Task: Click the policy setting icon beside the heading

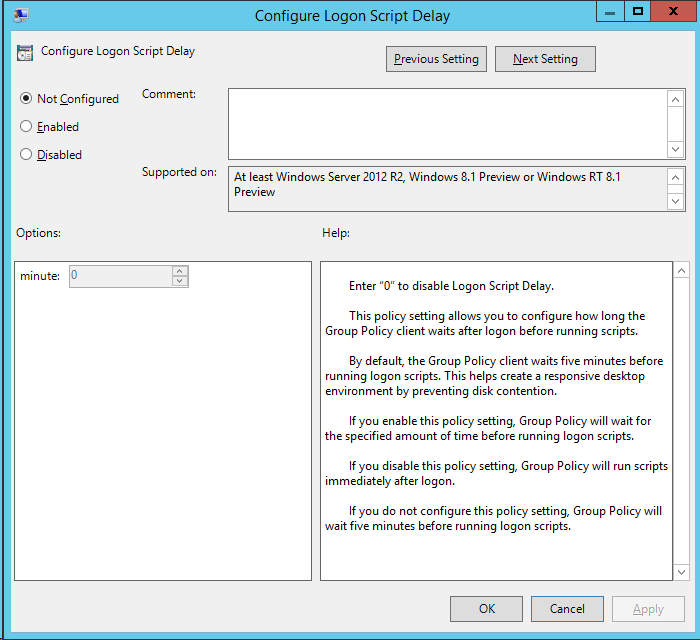Action: (x=25, y=52)
